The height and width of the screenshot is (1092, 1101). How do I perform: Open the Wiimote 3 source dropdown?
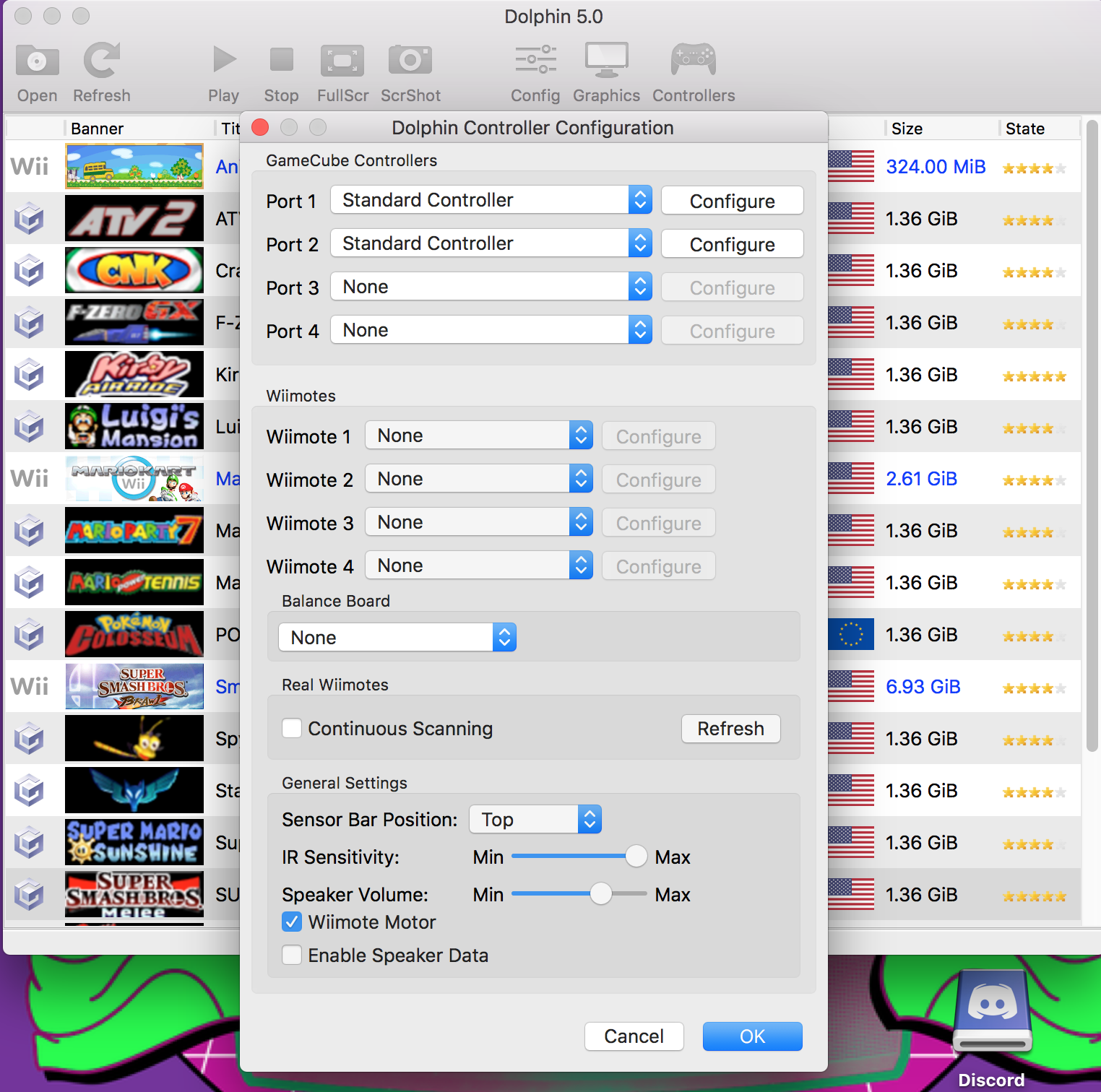click(x=479, y=522)
